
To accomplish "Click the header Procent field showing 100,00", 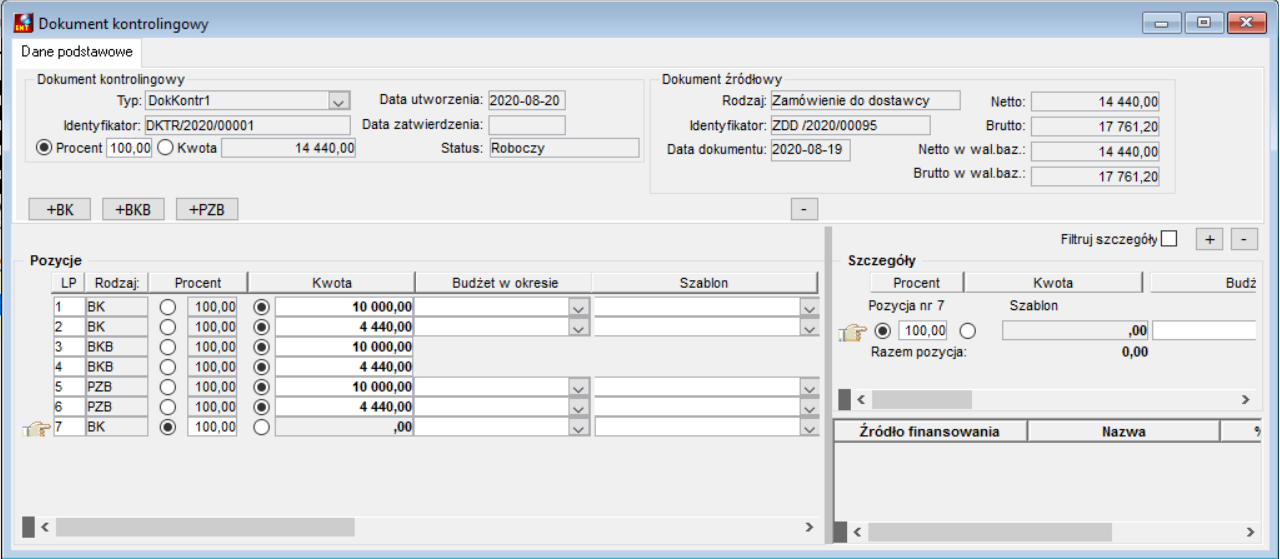I will click(x=130, y=148).
